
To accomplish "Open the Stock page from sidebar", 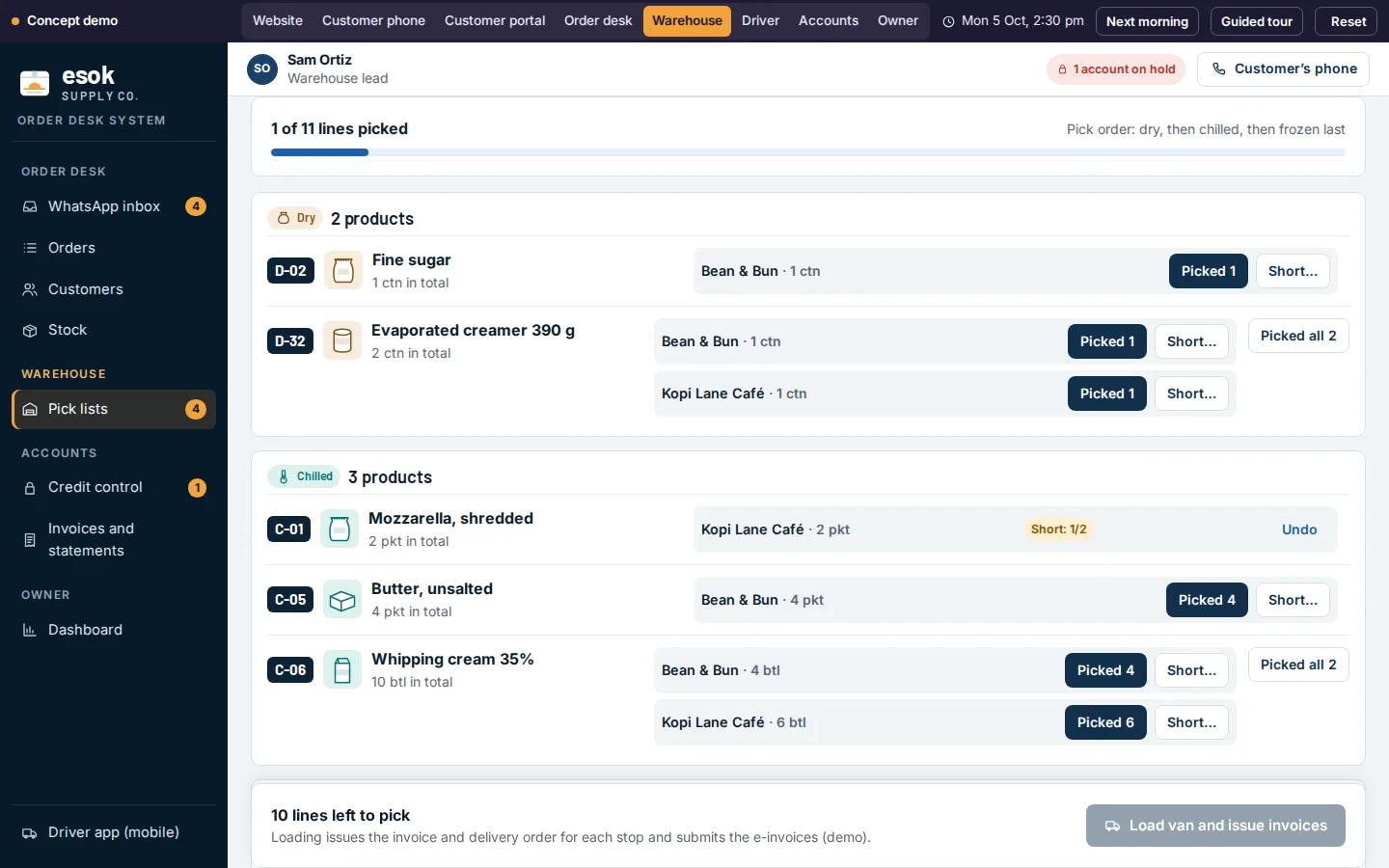I will (x=114, y=330).
